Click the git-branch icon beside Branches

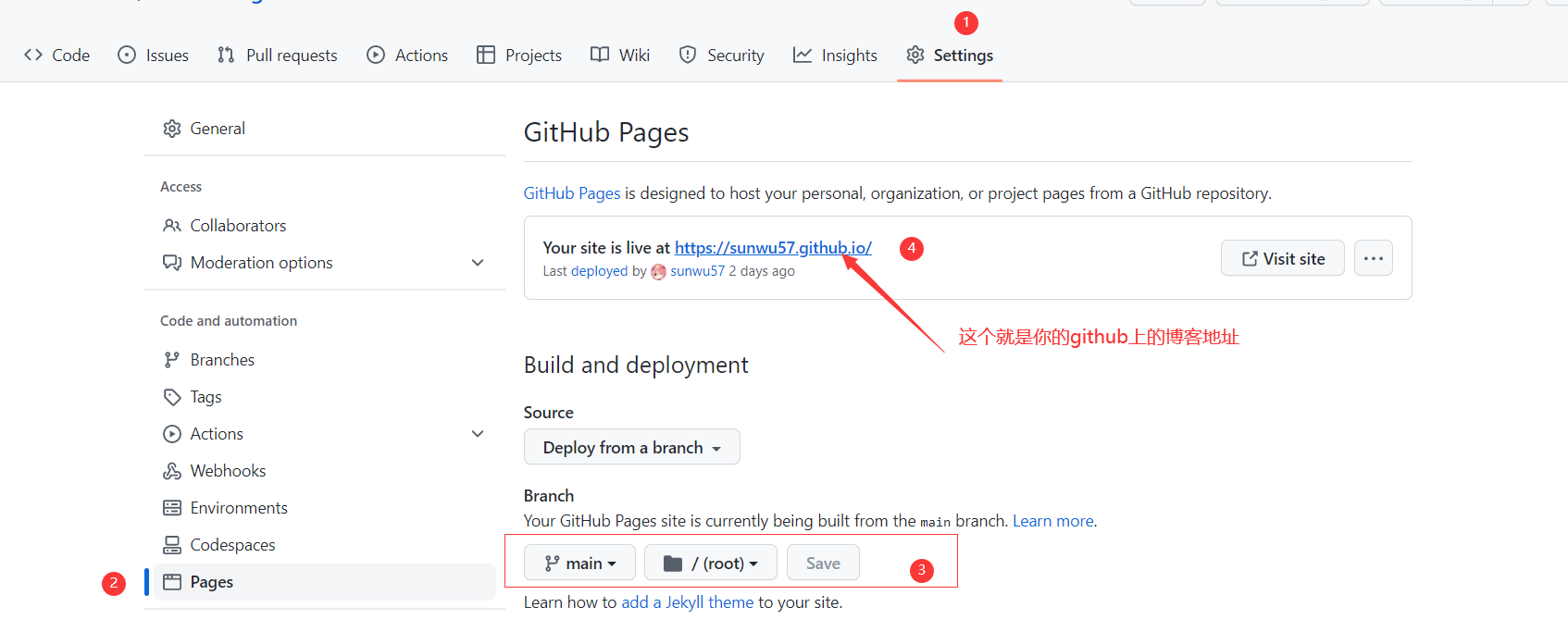click(x=172, y=360)
